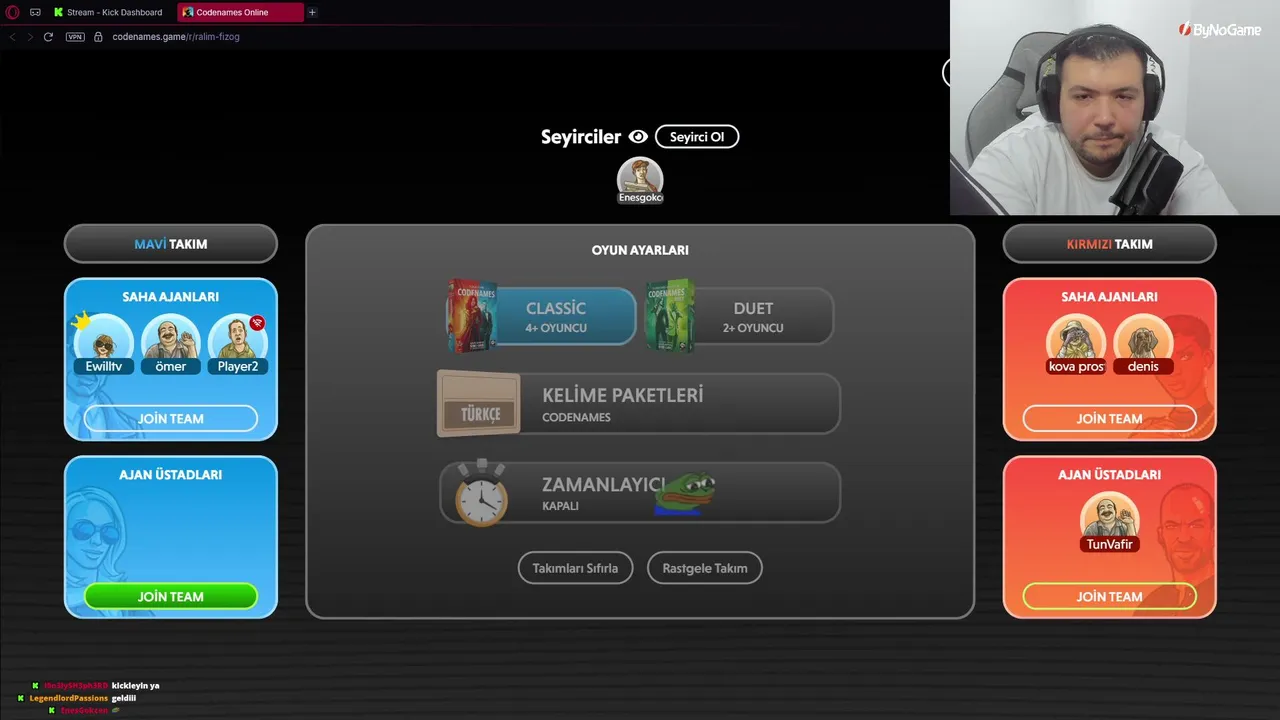
Task: Shuffle teams with Rastgele Takım
Action: click(705, 568)
